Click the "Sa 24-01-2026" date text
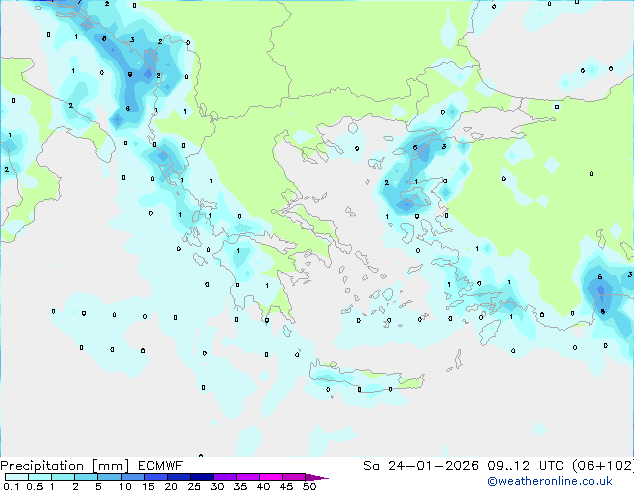Image resolution: width=634 pixels, height=490 pixels. (x=421, y=466)
